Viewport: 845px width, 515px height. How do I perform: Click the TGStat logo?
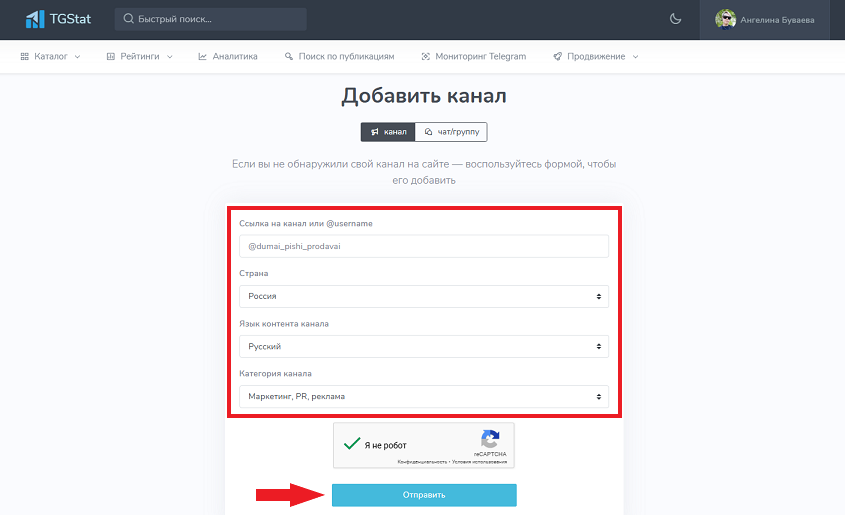click(58, 19)
